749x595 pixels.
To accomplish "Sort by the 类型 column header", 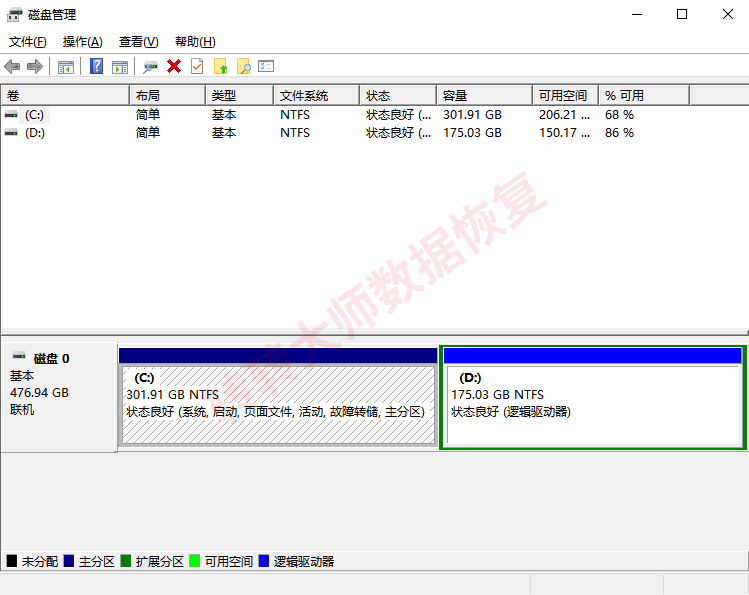I will (x=240, y=96).
